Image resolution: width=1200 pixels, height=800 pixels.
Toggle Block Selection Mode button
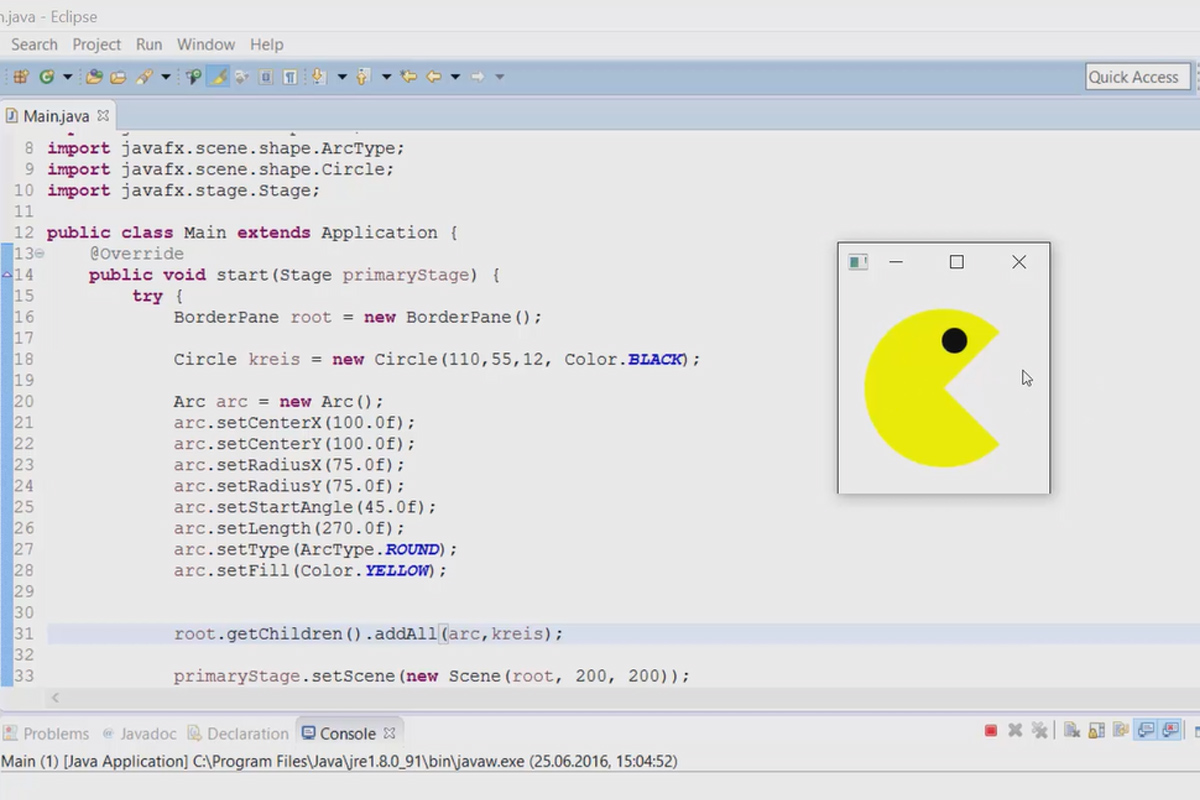click(x=266, y=77)
